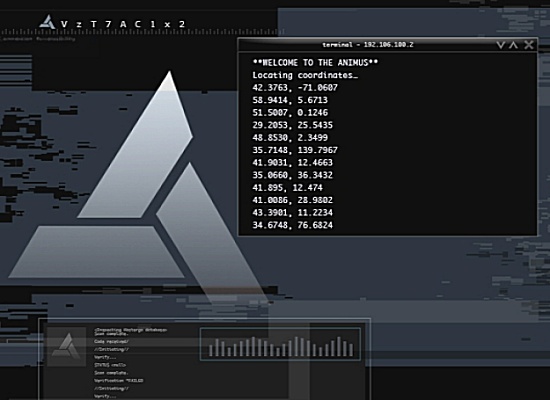
Task: Select the Abstergo logo thumbnail in bottom panel
Action: (66, 347)
